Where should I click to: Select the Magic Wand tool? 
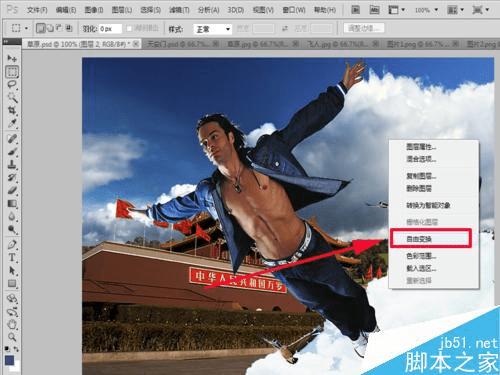coord(12,98)
